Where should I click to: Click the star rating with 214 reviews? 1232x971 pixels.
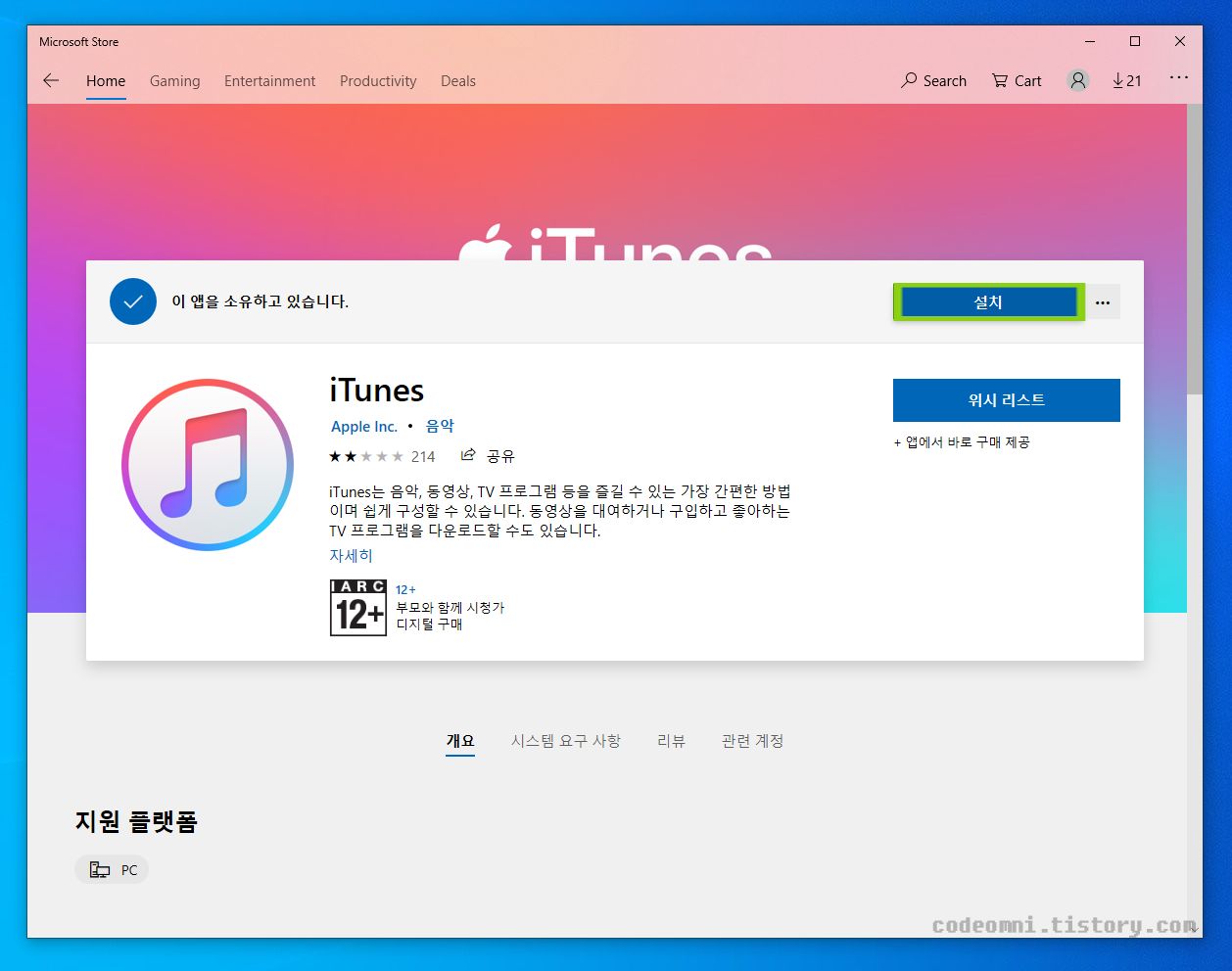point(382,456)
